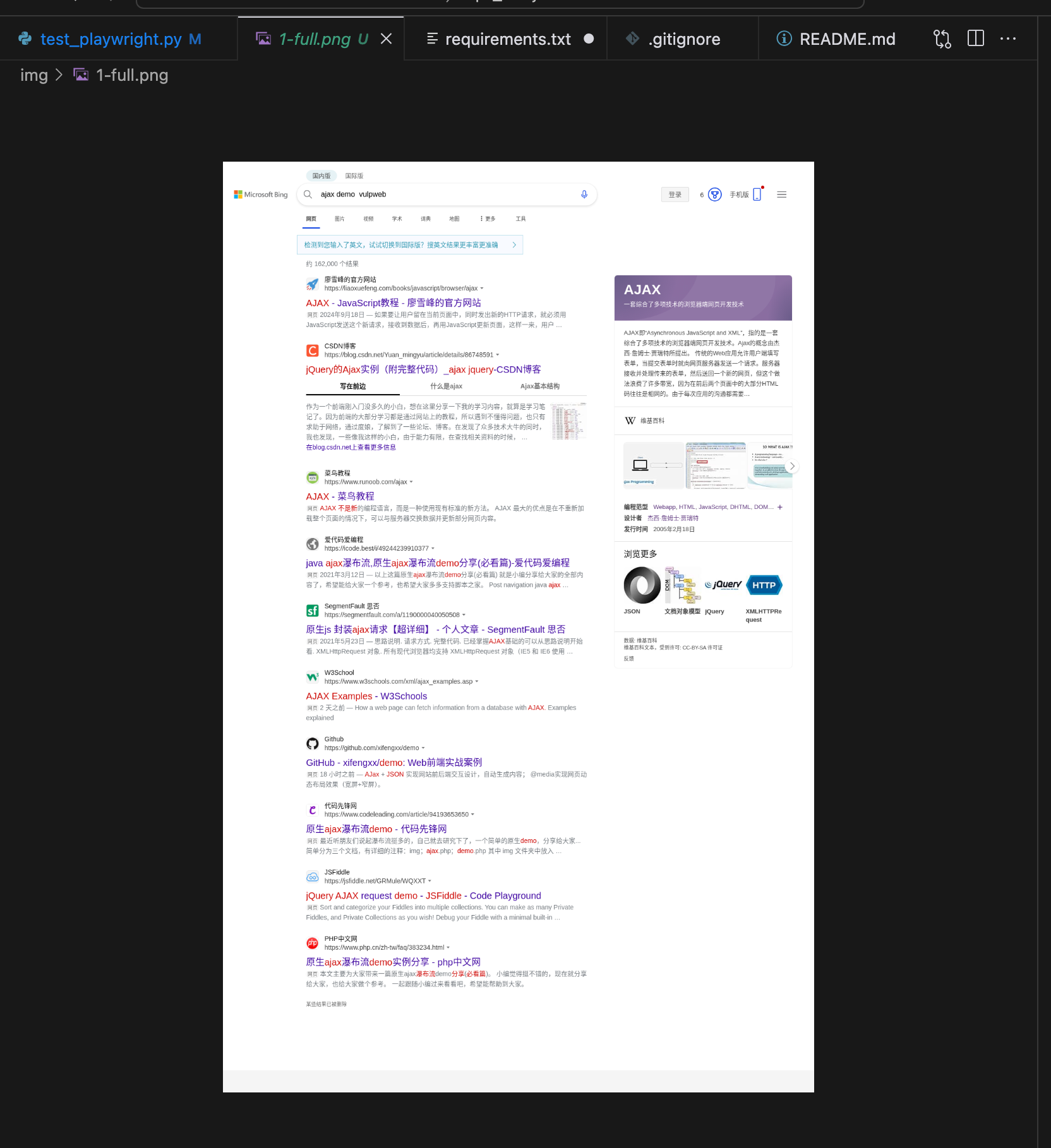Click the git icon on .gitignore tab
This screenshot has height=1148, width=1051.
pyautogui.click(x=632, y=39)
